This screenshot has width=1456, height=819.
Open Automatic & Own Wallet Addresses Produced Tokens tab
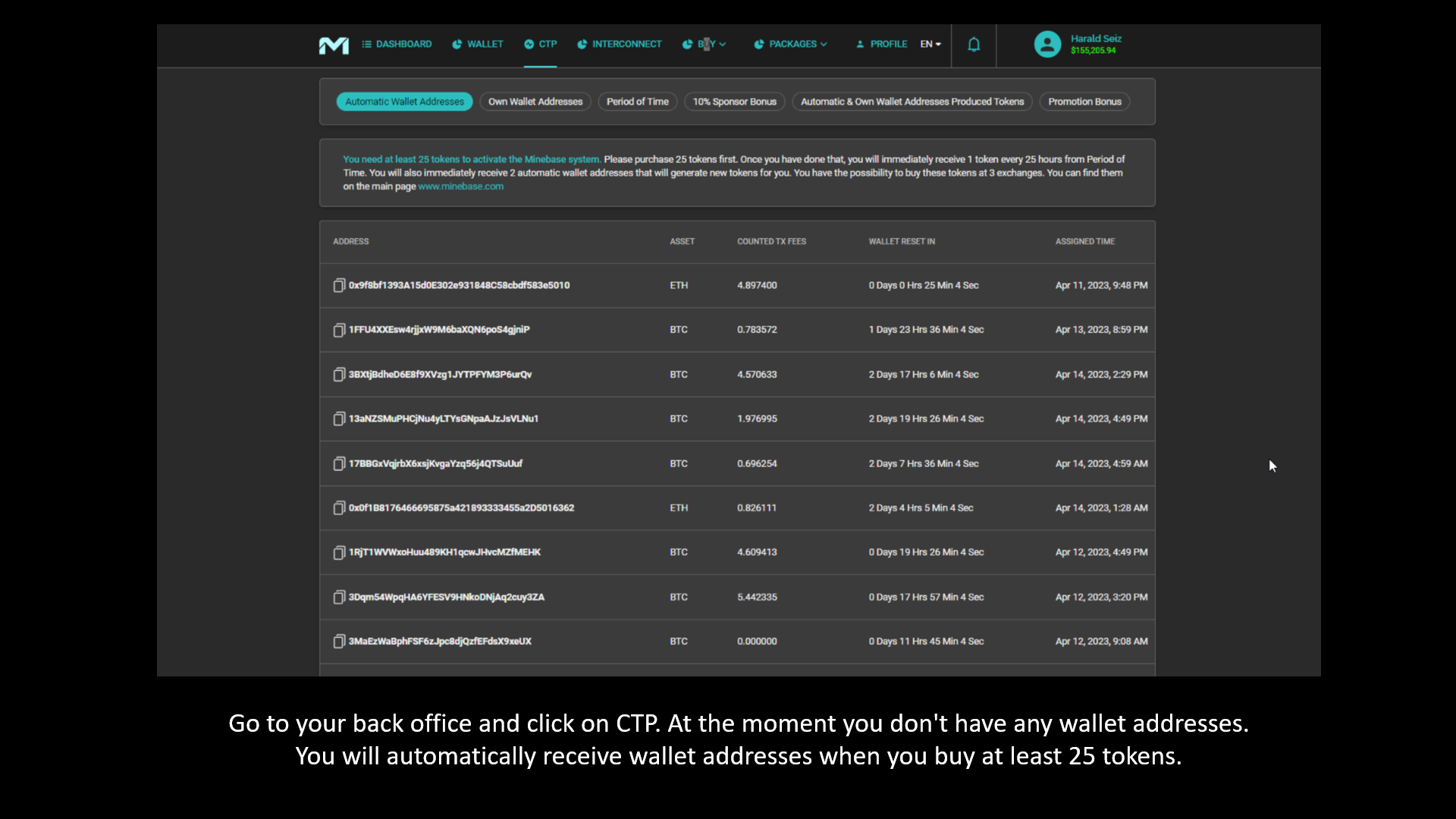click(912, 102)
